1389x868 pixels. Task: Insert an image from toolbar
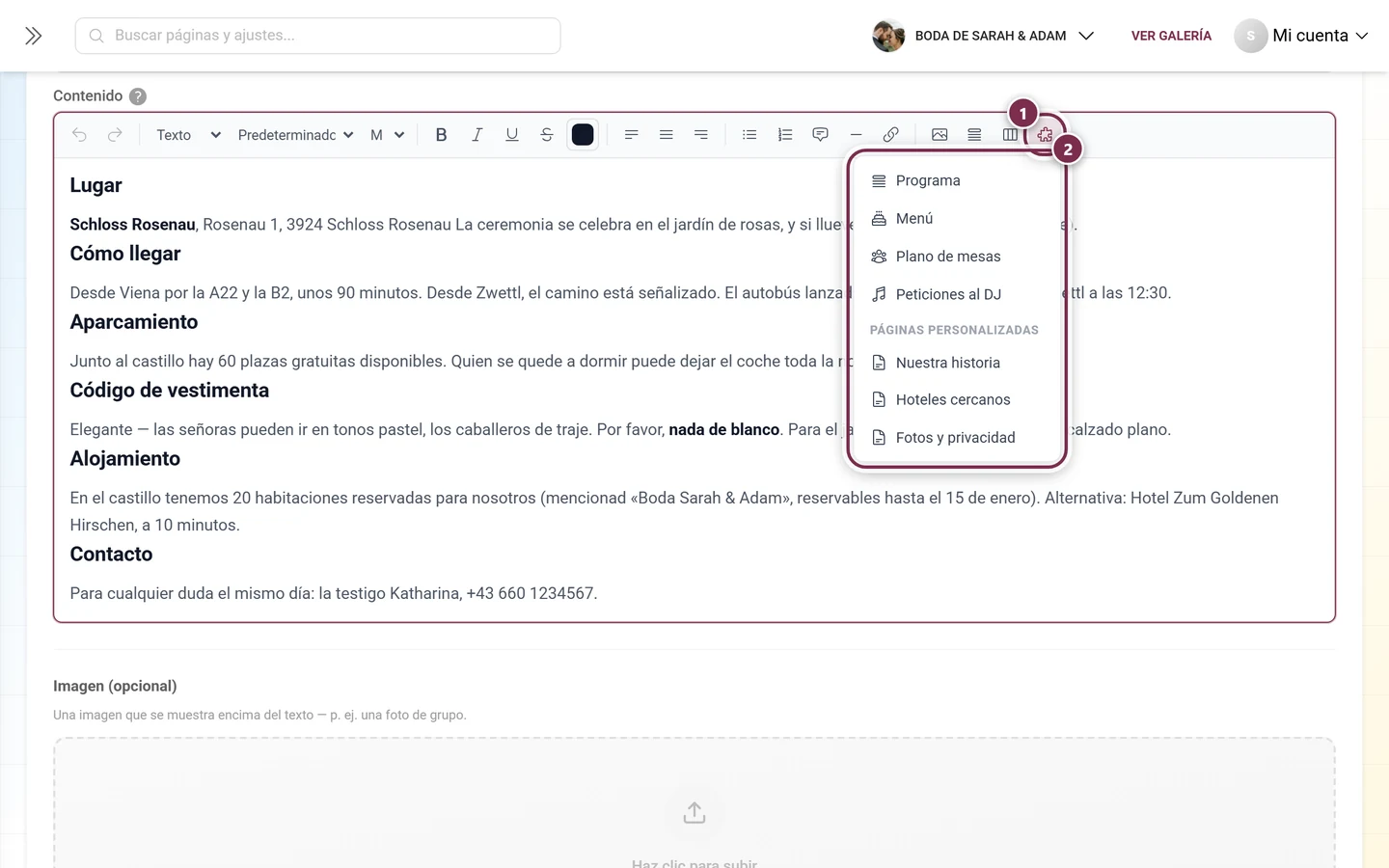(x=940, y=135)
